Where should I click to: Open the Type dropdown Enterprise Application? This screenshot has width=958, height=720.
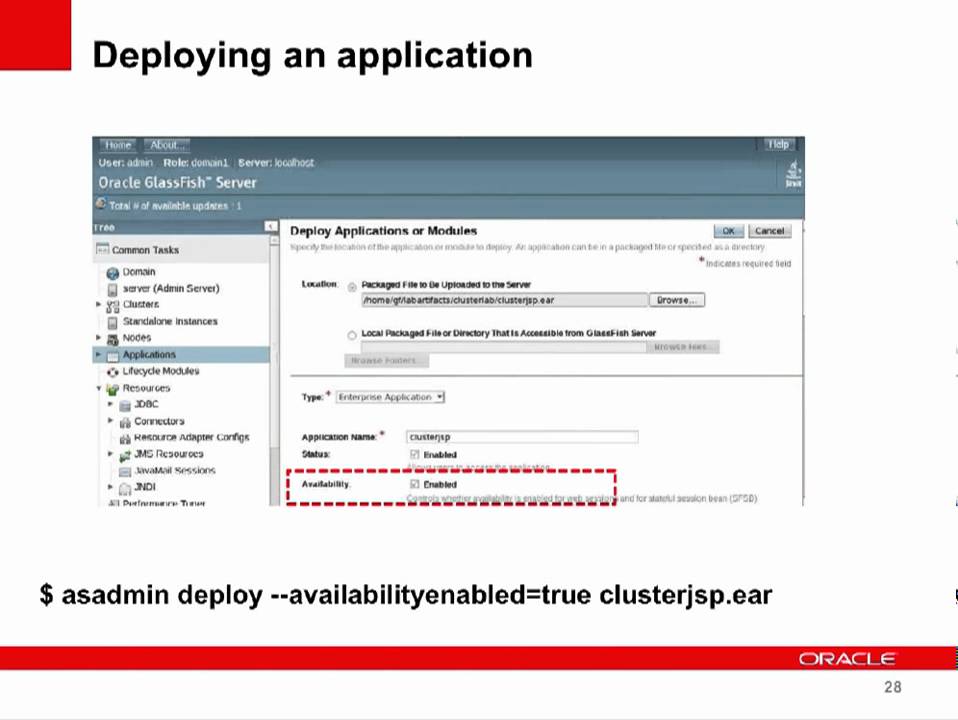click(x=390, y=397)
